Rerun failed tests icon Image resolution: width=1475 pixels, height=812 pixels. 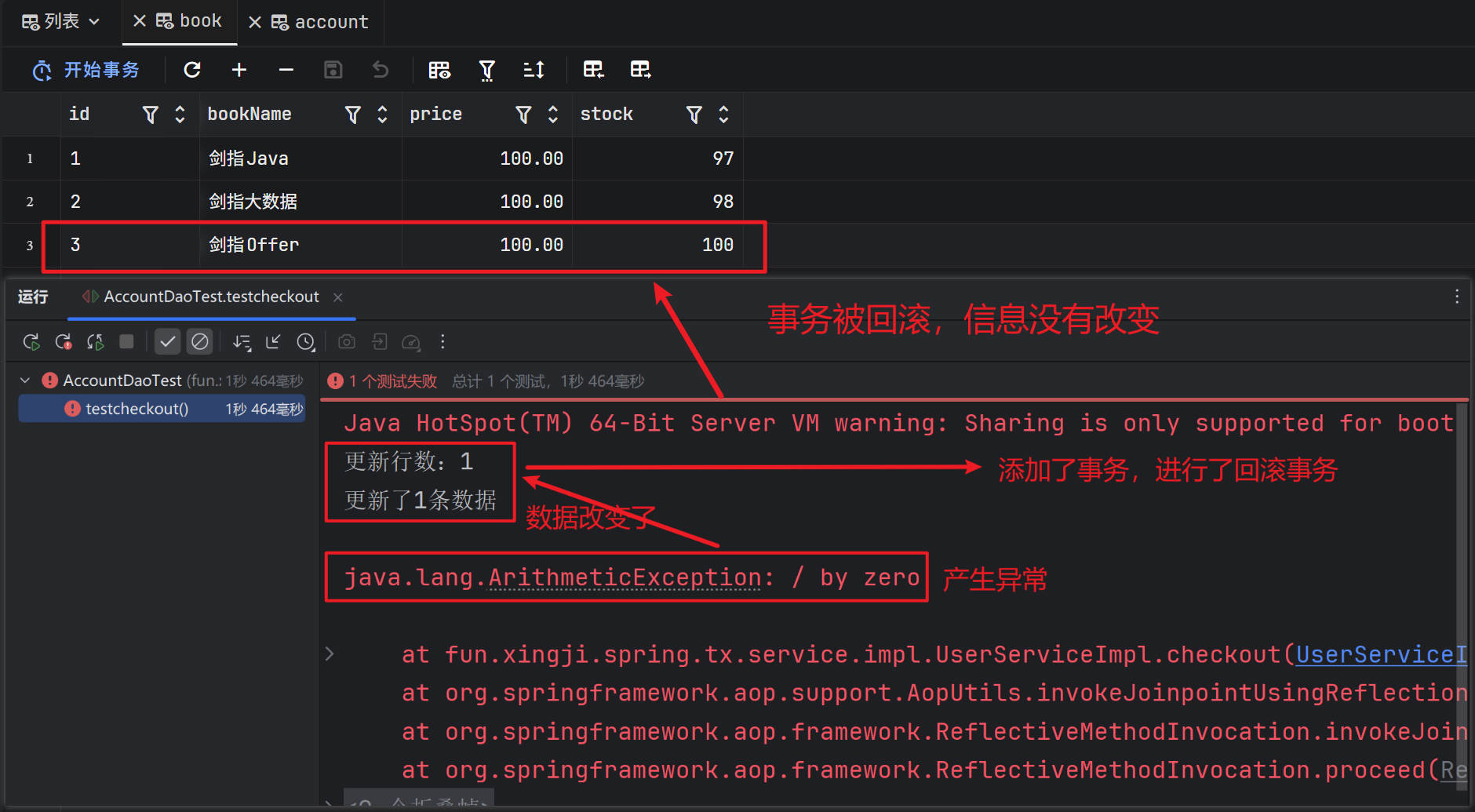[64, 342]
